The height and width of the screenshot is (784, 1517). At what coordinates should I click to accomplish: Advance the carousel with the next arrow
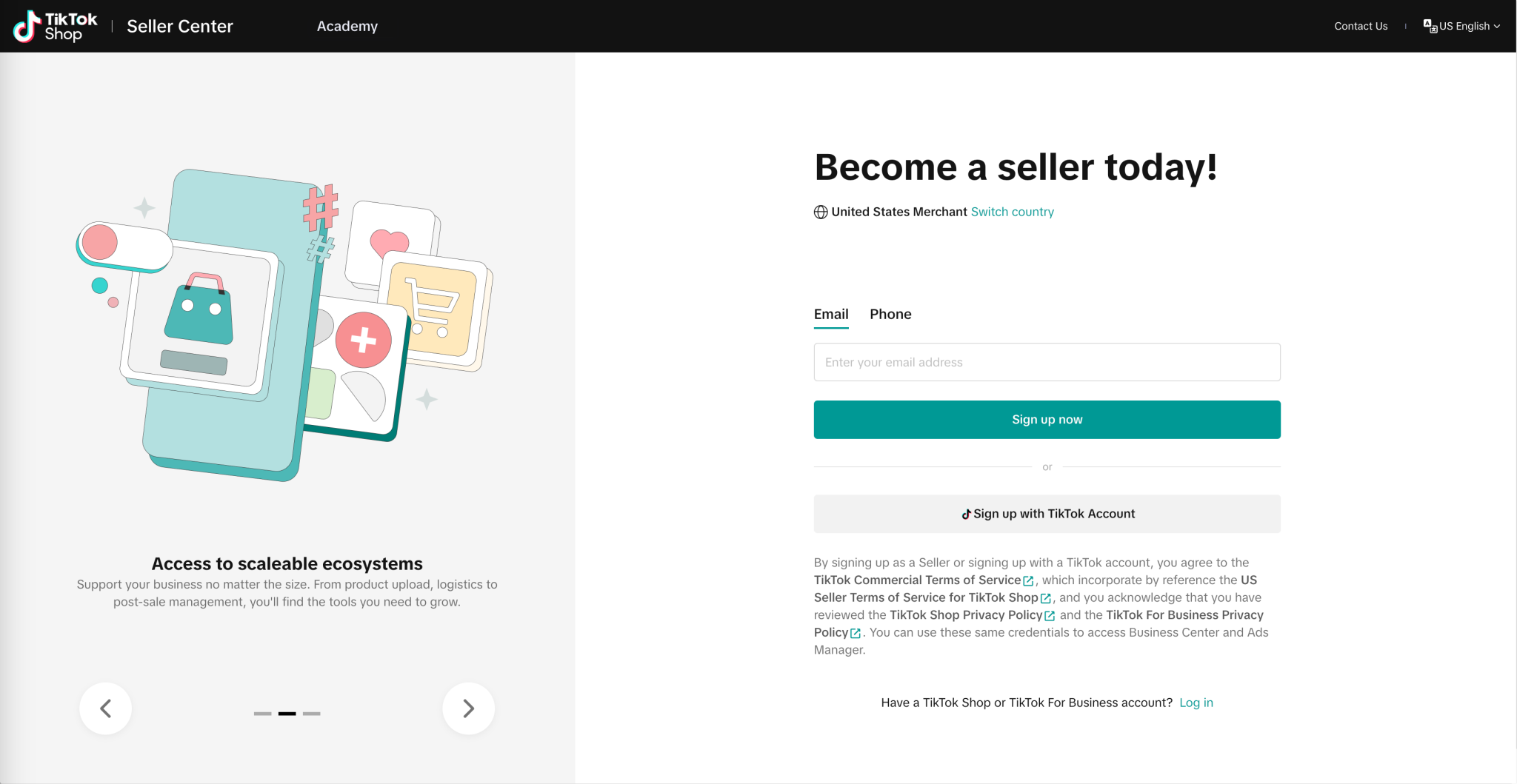pyautogui.click(x=468, y=708)
